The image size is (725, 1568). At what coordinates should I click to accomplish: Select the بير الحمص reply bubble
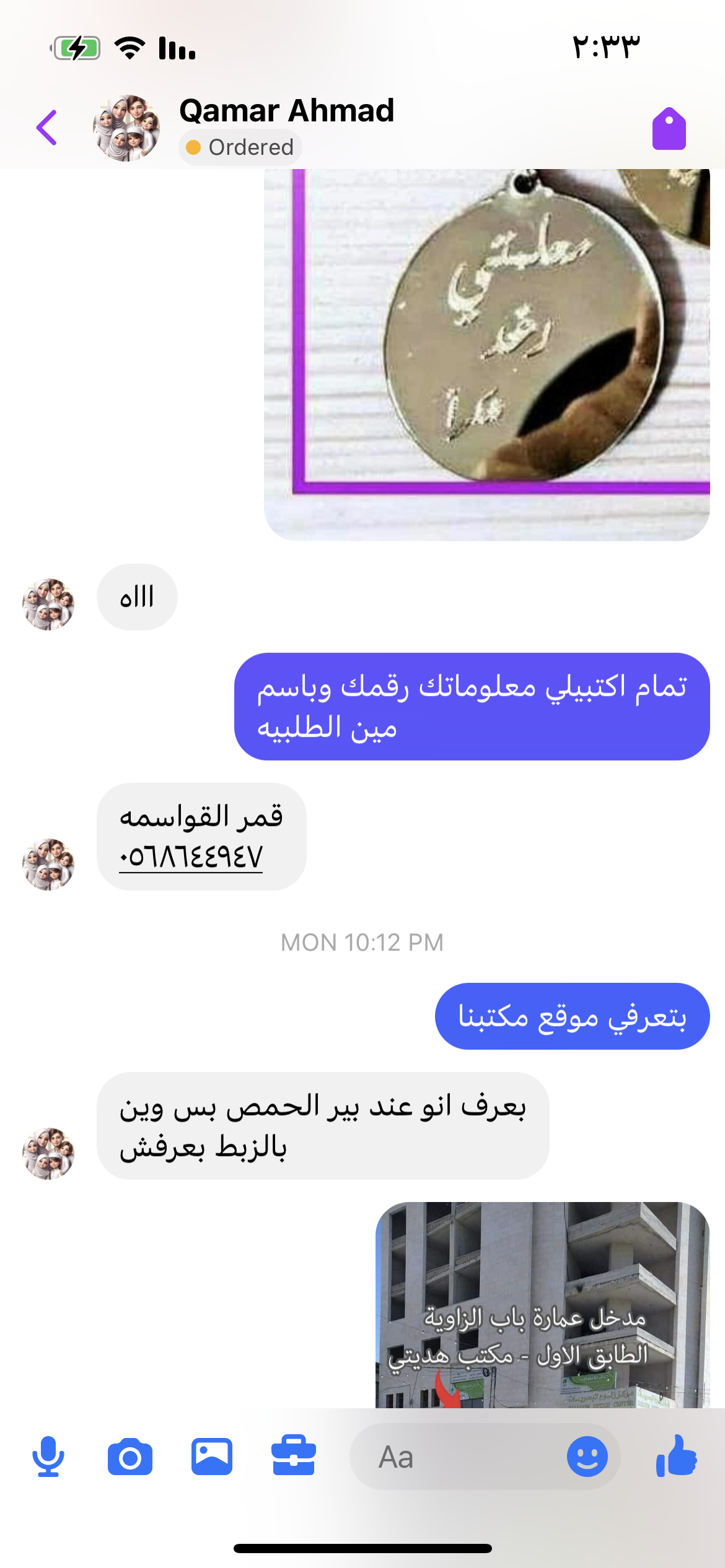click(x=323, y=1126)
